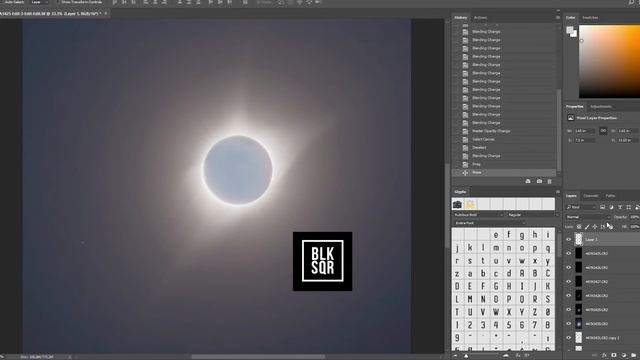Hide the 'copy 2' layer eye icon

tap(569, 338)
